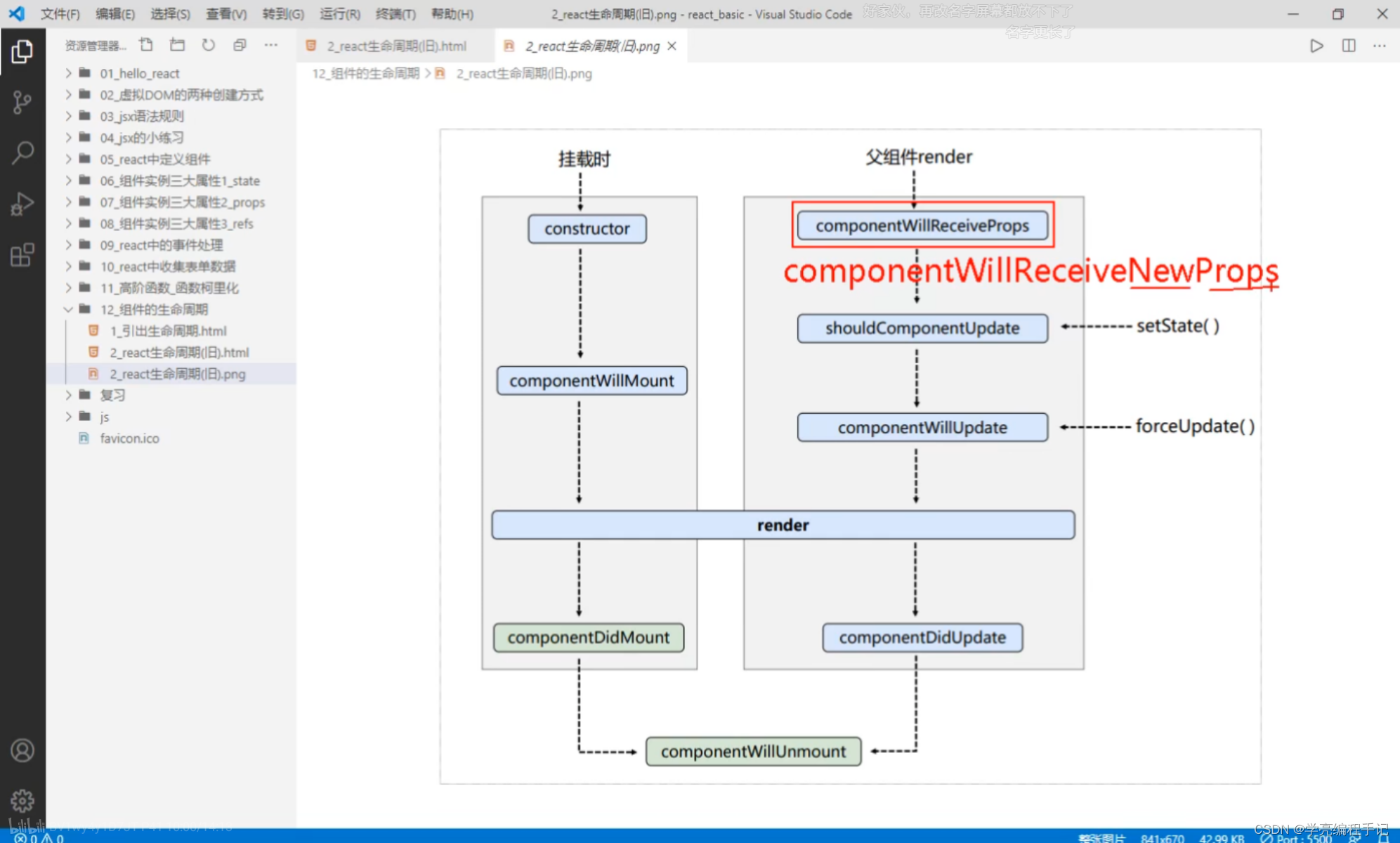The image size is (1400, 843).
Task: Expand the 07_组件实例三大属性2_props folder
Action: click(171, 202)
